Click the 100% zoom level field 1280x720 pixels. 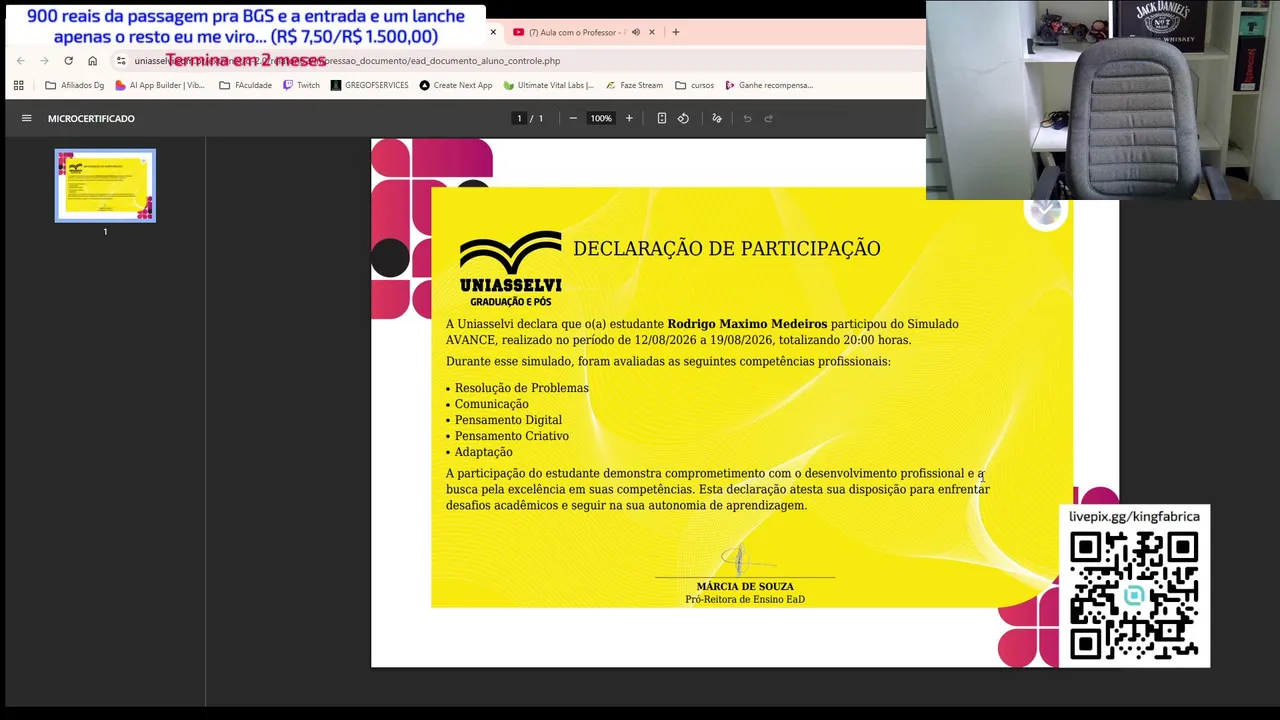point(600,118)
